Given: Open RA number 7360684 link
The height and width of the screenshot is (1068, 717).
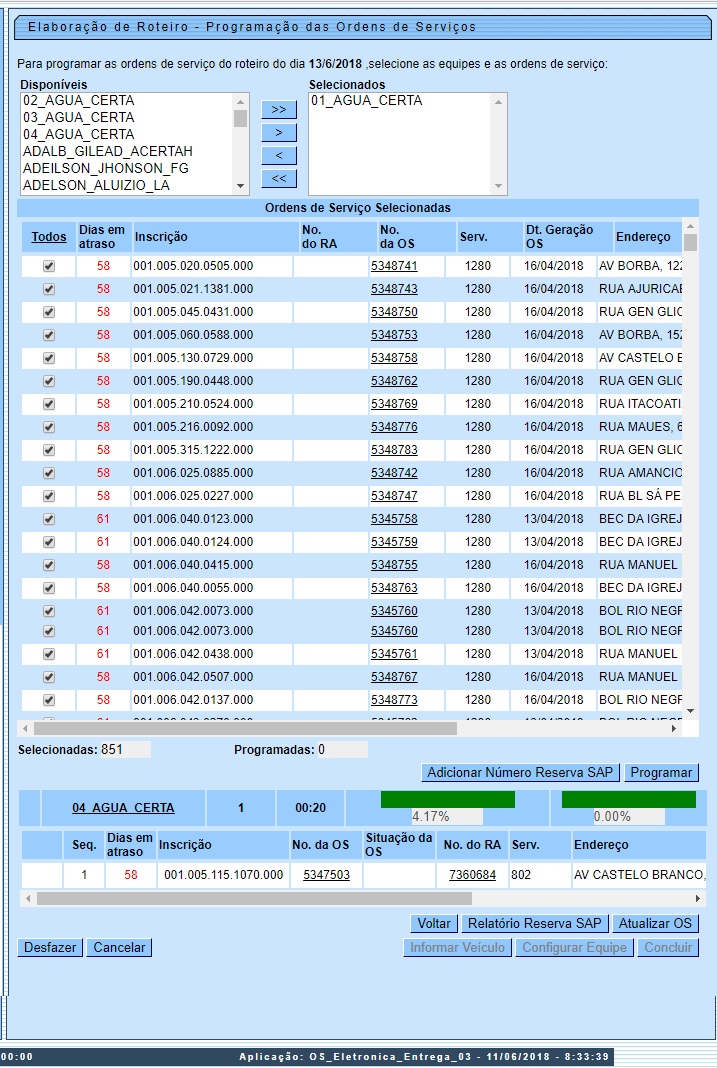Looking at the screenshot, I should coord(472,875).
